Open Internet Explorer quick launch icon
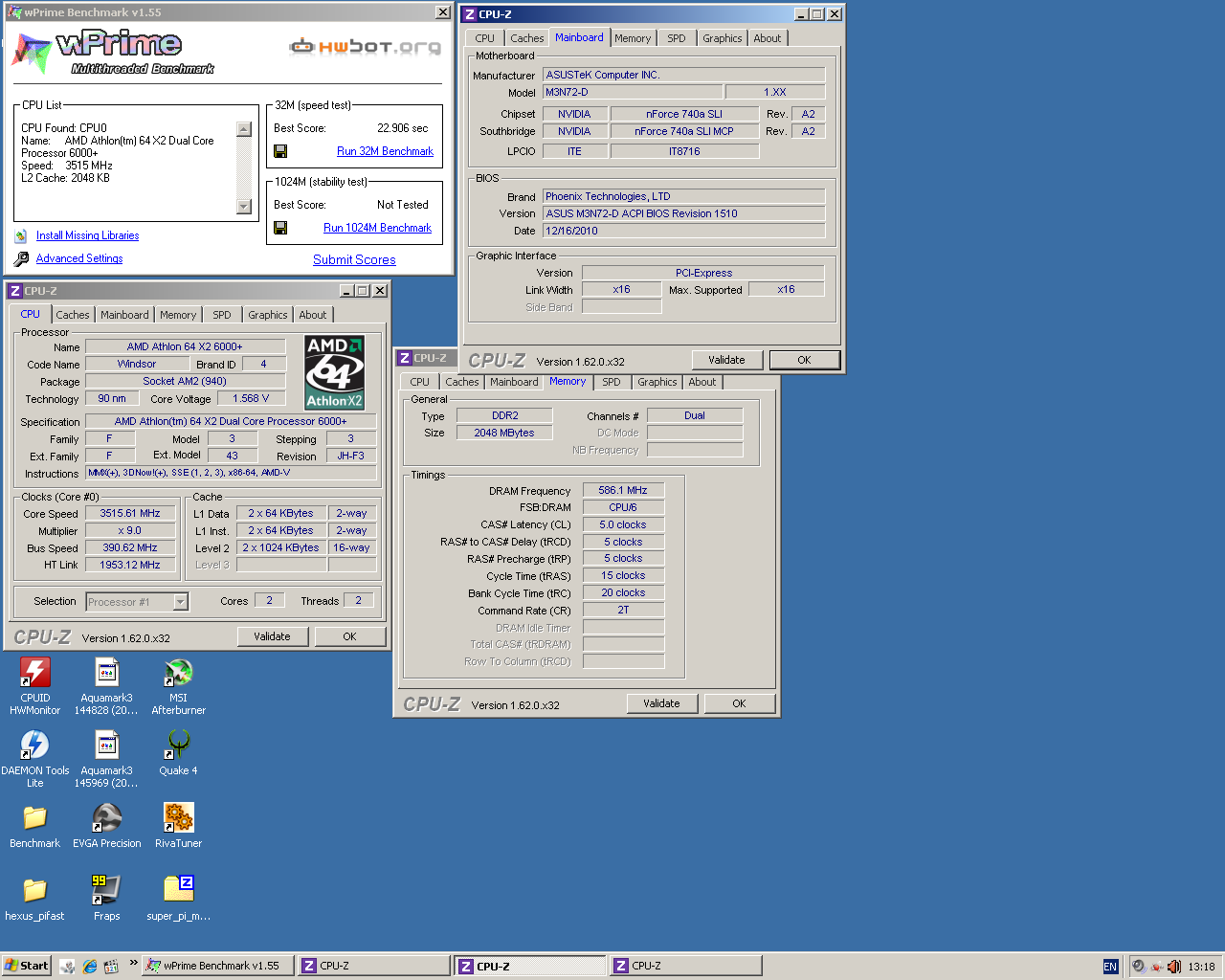 click(90, 966)
